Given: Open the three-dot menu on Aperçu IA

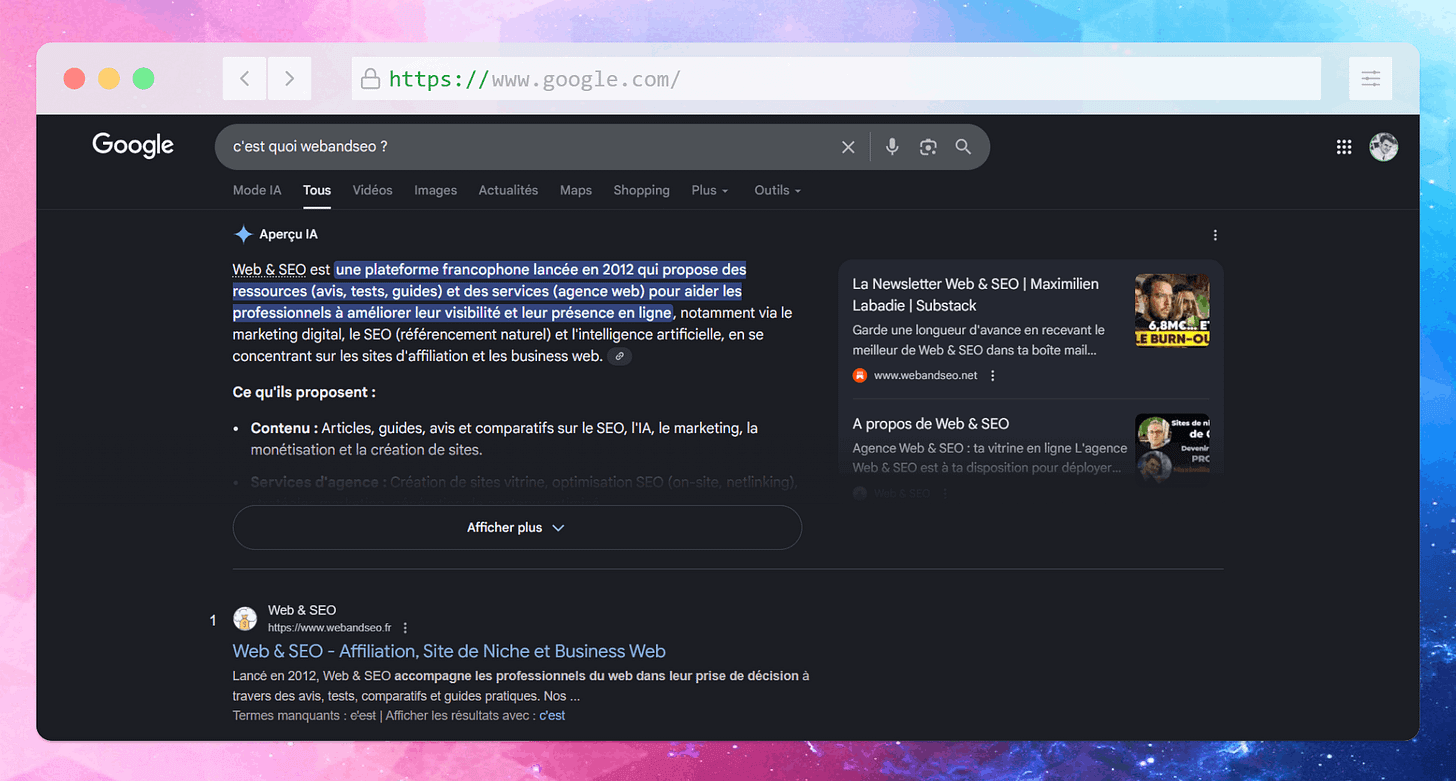Looking at the screenshot, I should 1215,234.
